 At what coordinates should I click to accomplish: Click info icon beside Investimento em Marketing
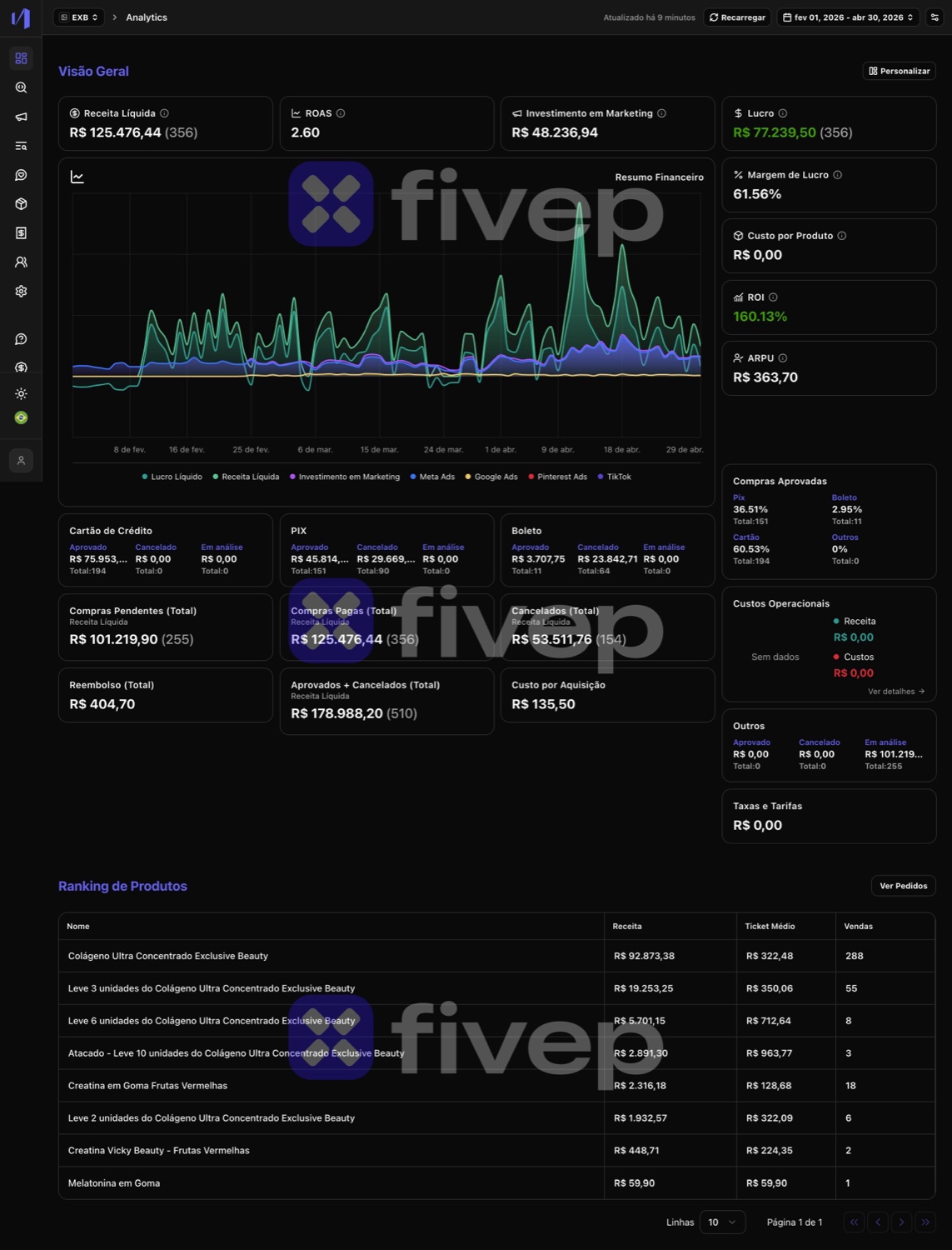click(x=661, y=113)
